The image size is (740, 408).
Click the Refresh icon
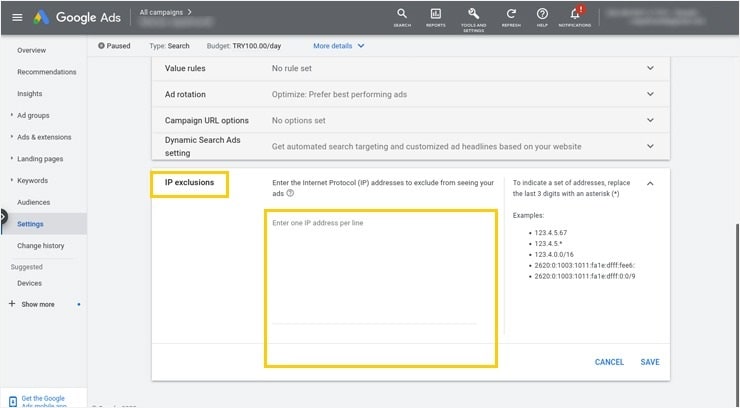(510, 14)
